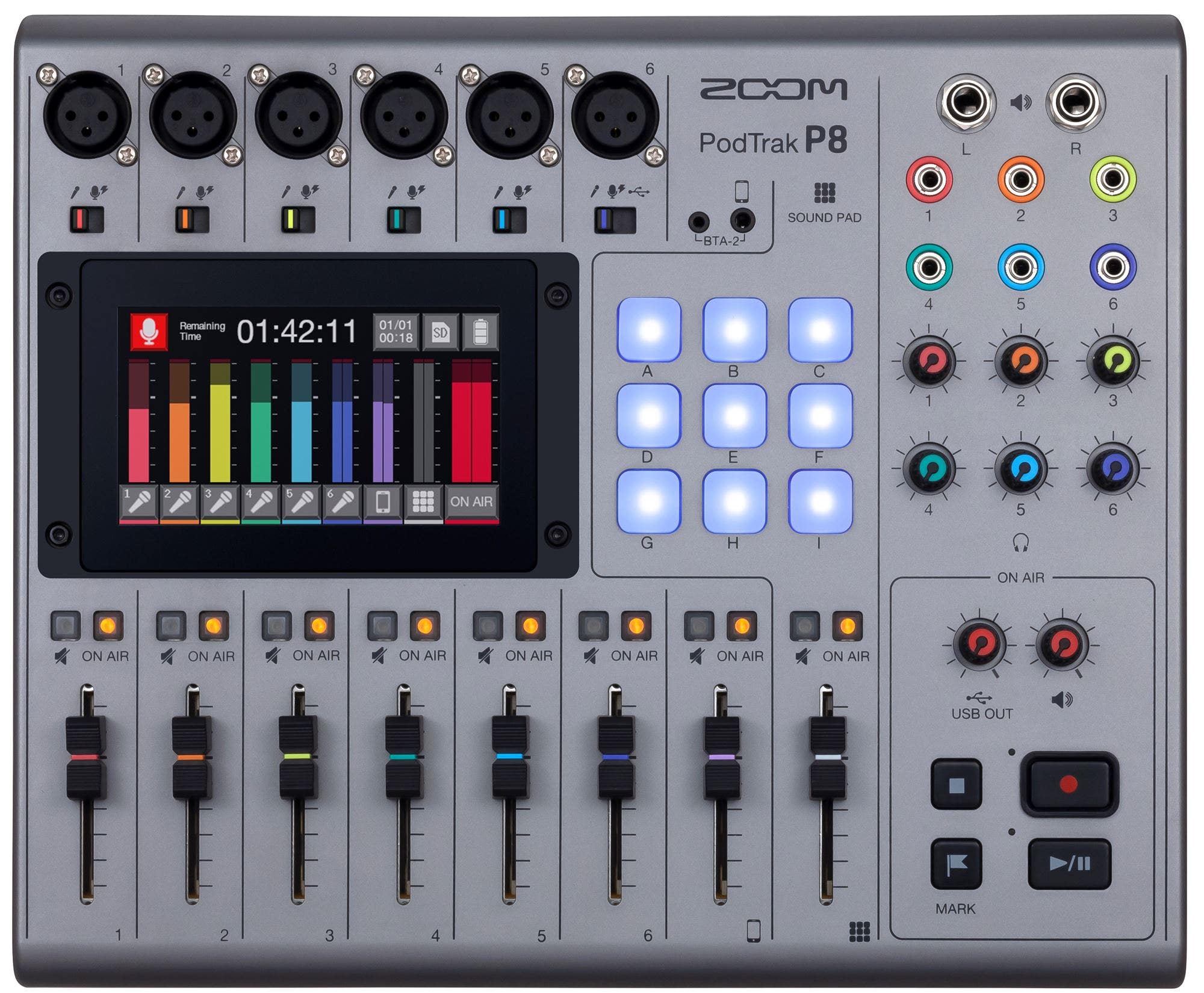Screen dimensions: 1204x993
Task: Trigger sound pad A
Action: tap(649, 330)
